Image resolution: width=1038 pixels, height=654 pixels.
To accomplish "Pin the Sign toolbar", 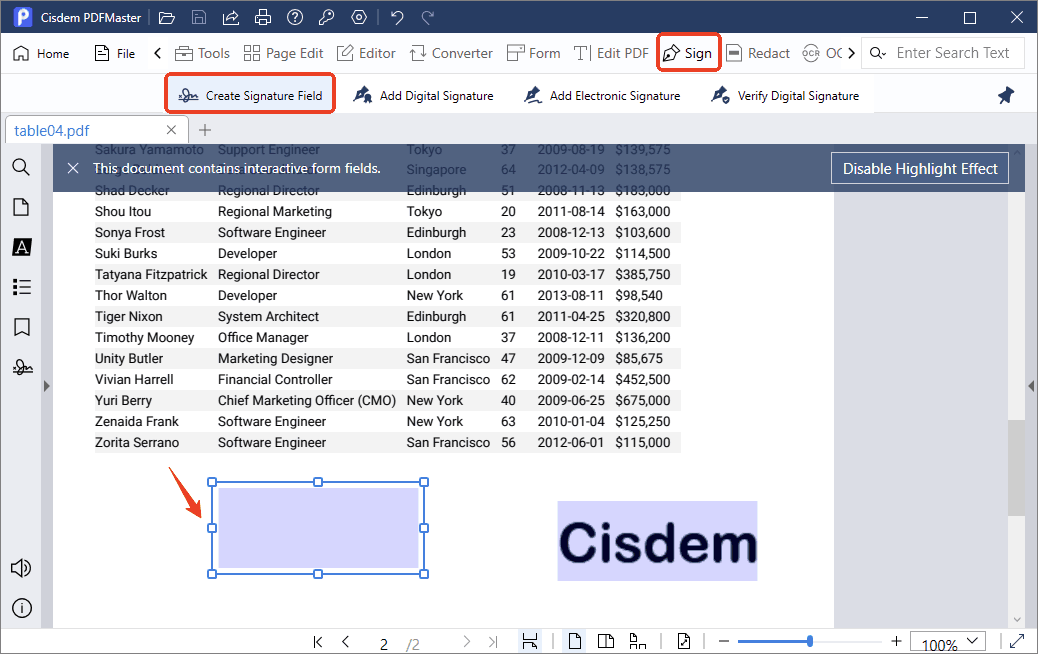I will pos(1006,96).
